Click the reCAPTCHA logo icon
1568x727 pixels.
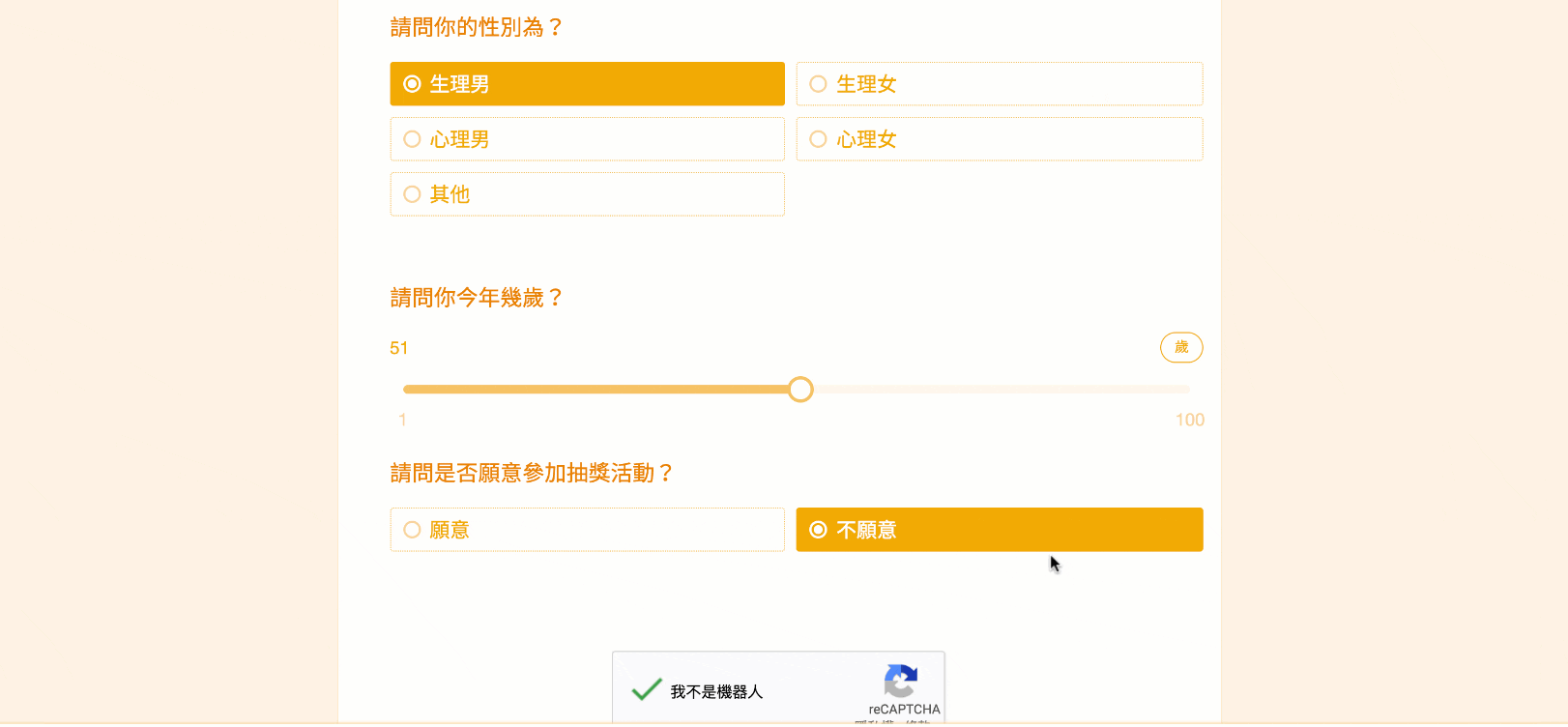click(x=900, y=682)
